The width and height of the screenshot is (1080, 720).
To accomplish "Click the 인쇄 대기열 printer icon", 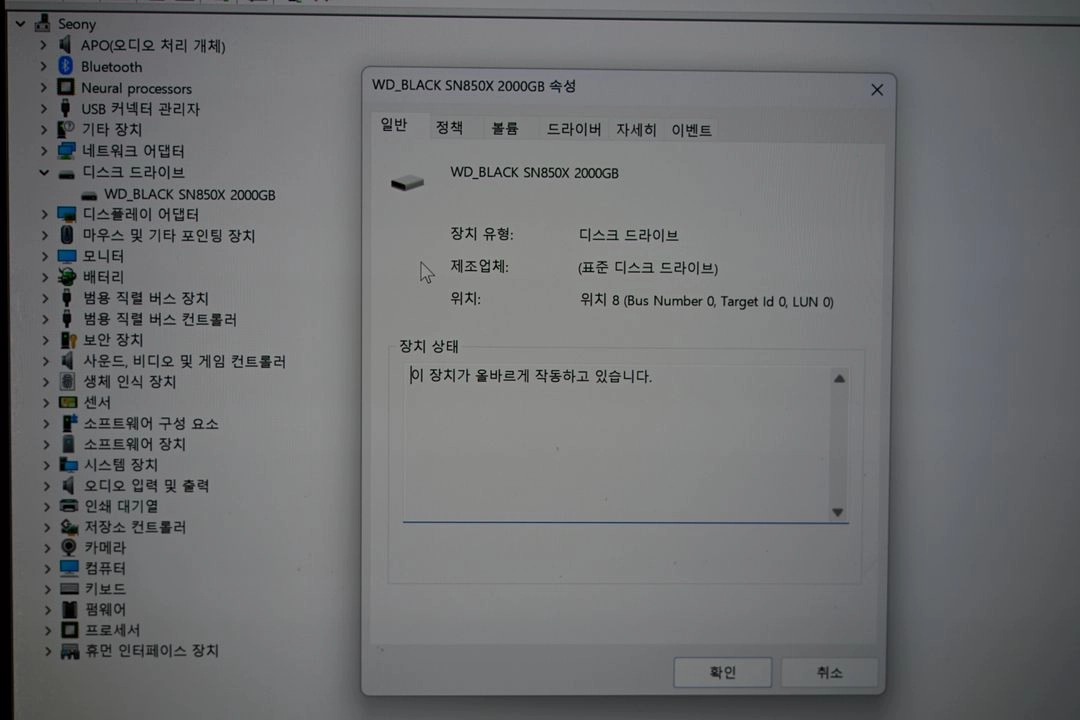I will [x=69, y=506].
